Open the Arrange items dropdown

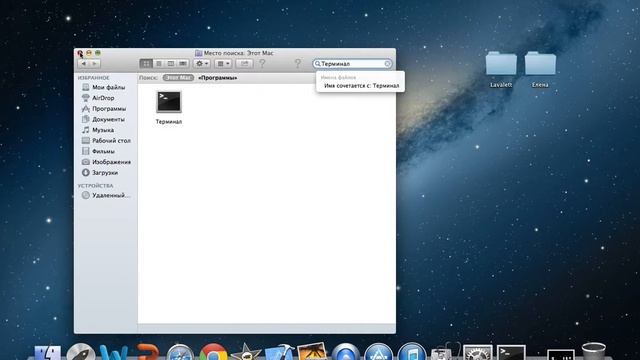223,64
